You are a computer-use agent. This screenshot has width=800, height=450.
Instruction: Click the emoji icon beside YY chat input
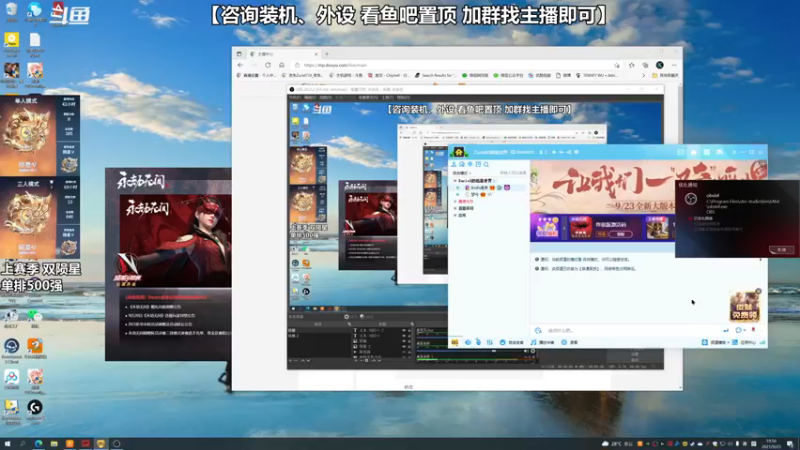[538, 331]
